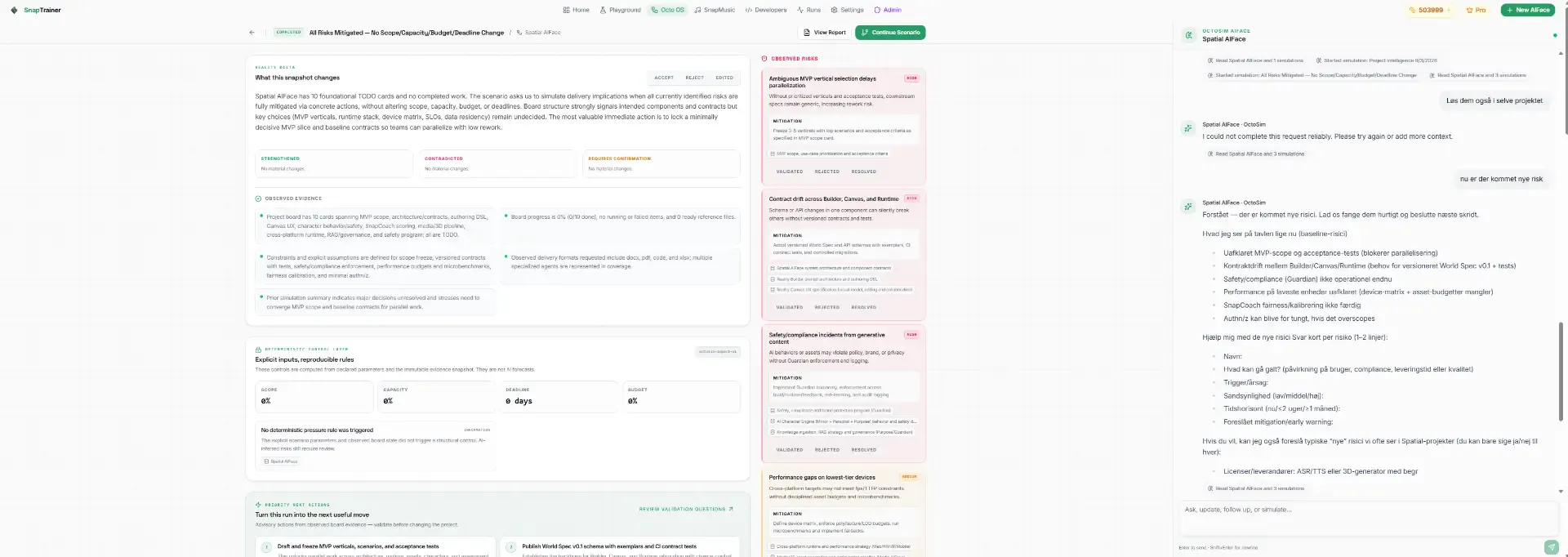Image resolution: width=1568 pixels, height=557 pixels.
Task: Click the 503999 credits balance pill
Action: pyautogui.click(x=1430, y=10)
